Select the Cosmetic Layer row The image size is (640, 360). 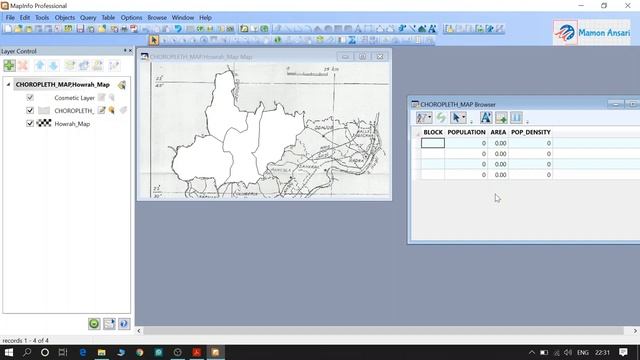point(74,98)
